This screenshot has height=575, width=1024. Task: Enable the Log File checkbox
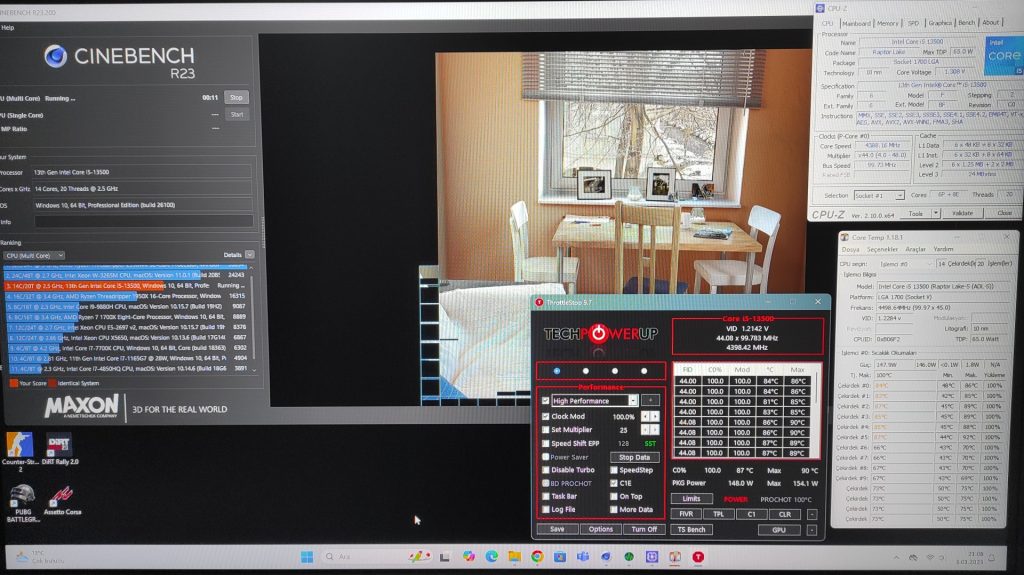545,510
